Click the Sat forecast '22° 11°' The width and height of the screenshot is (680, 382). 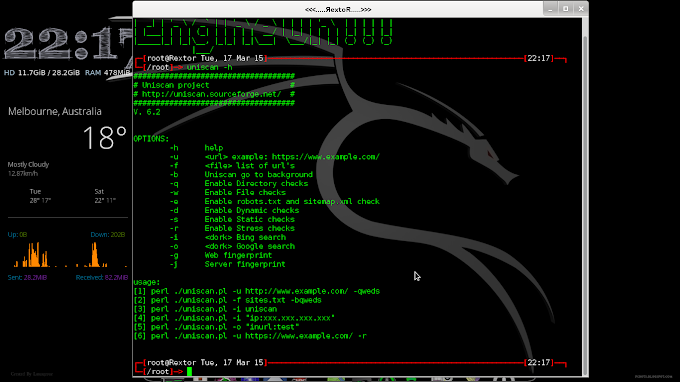coord(105,200)
